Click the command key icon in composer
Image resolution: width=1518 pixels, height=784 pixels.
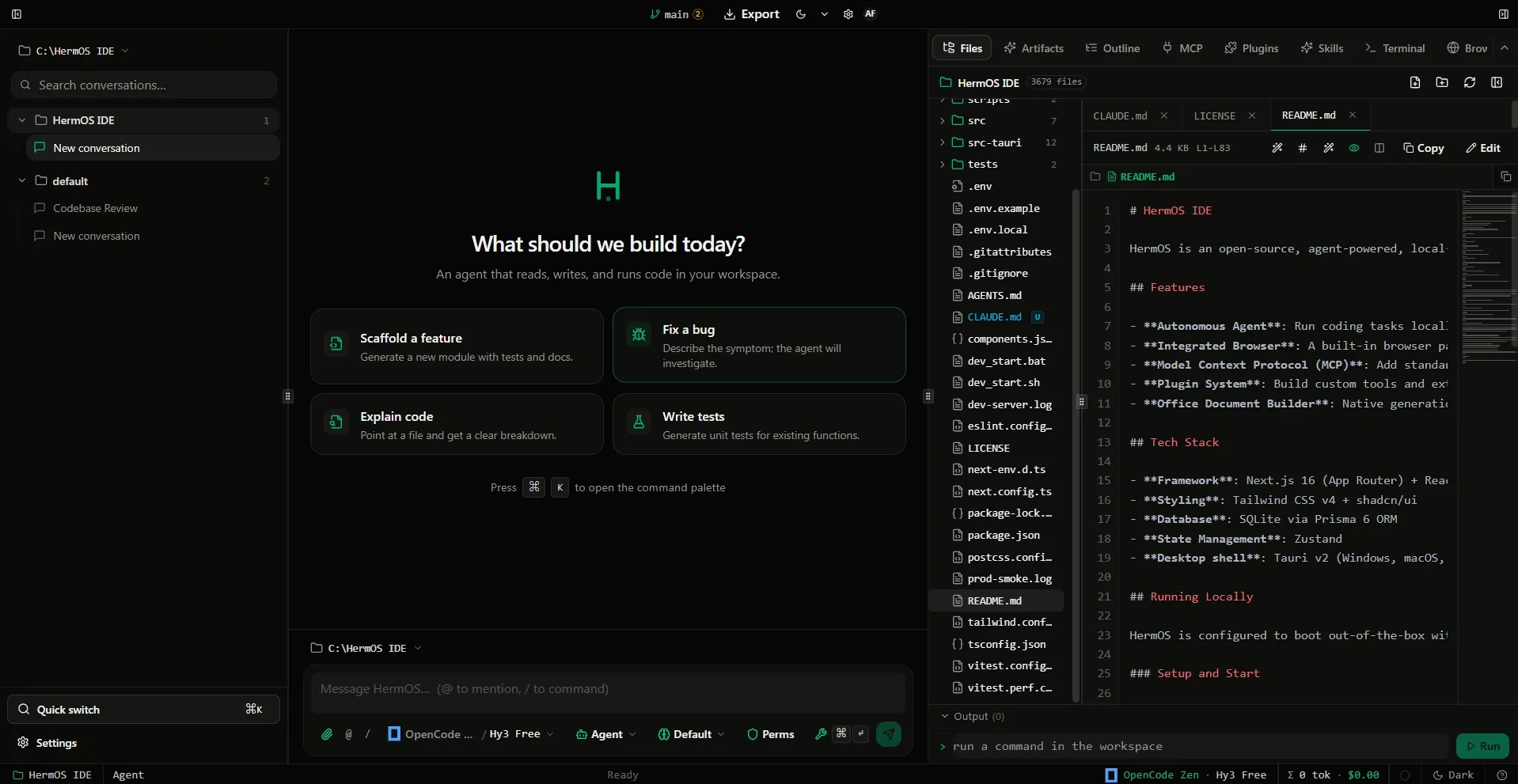[x=841, y=733]
